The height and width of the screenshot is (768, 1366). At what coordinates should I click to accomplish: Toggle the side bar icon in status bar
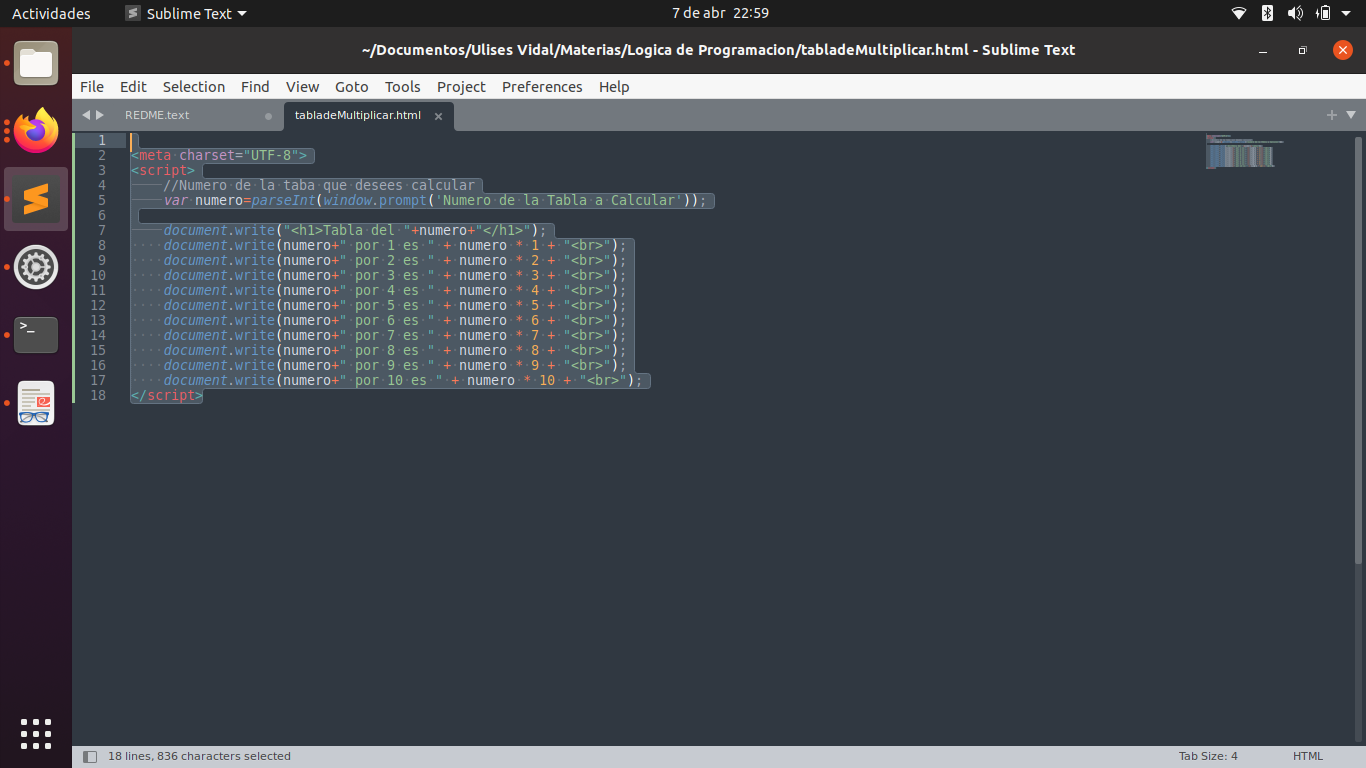point(90,757)
